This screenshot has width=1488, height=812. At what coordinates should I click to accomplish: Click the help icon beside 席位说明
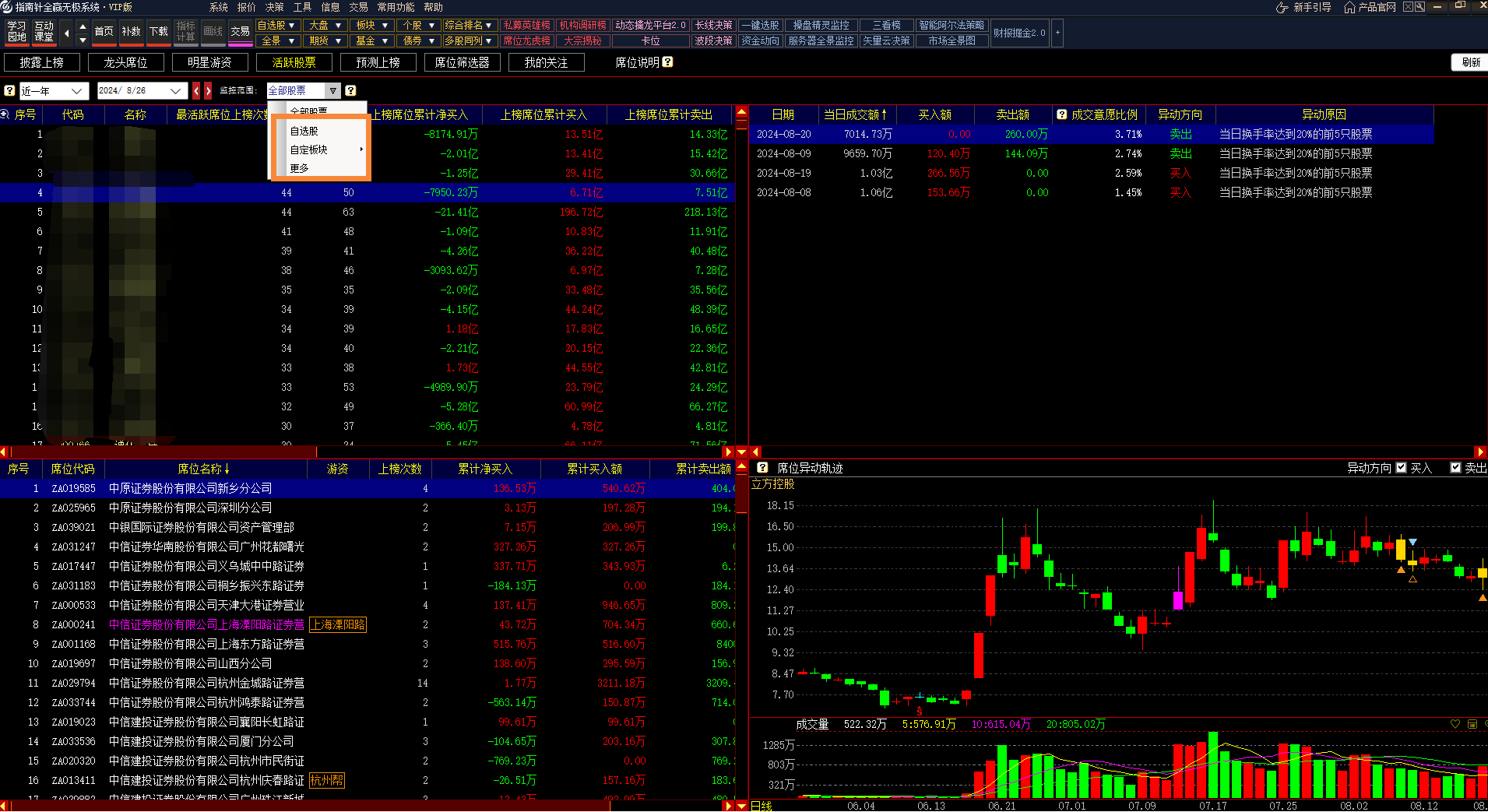667,62
